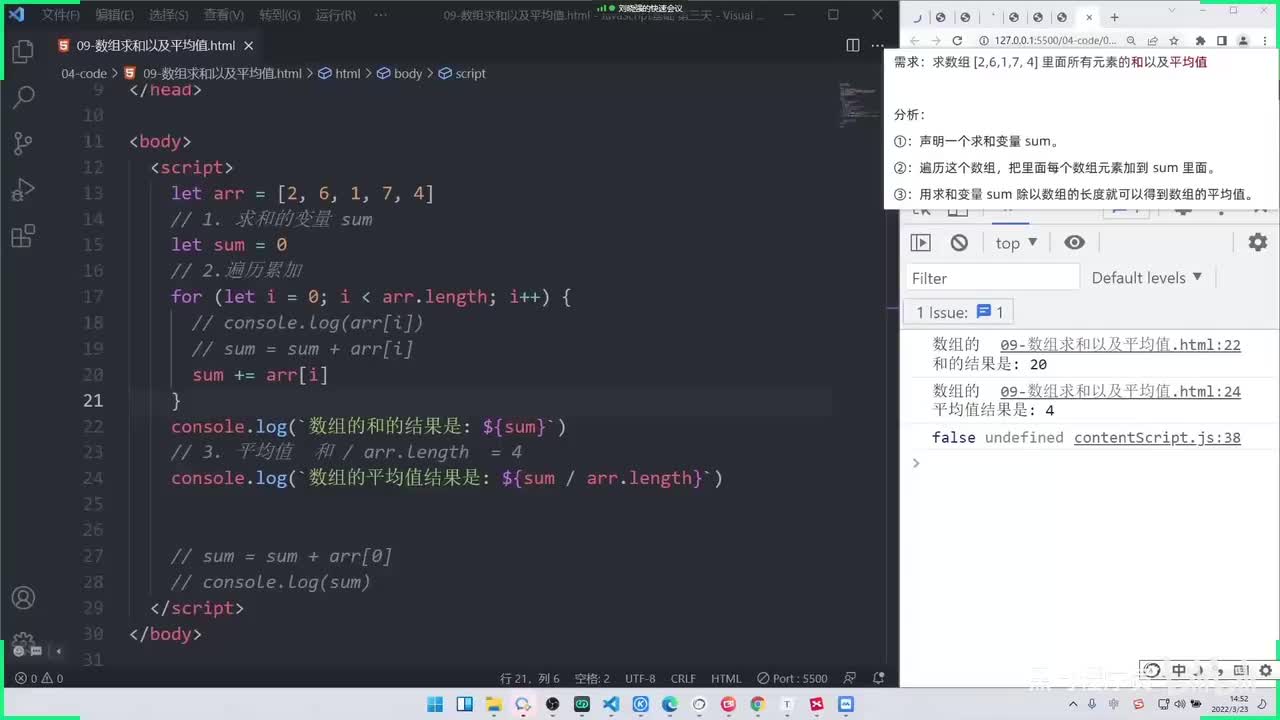Click 04-code breadcrumb

tap(84, 73)
